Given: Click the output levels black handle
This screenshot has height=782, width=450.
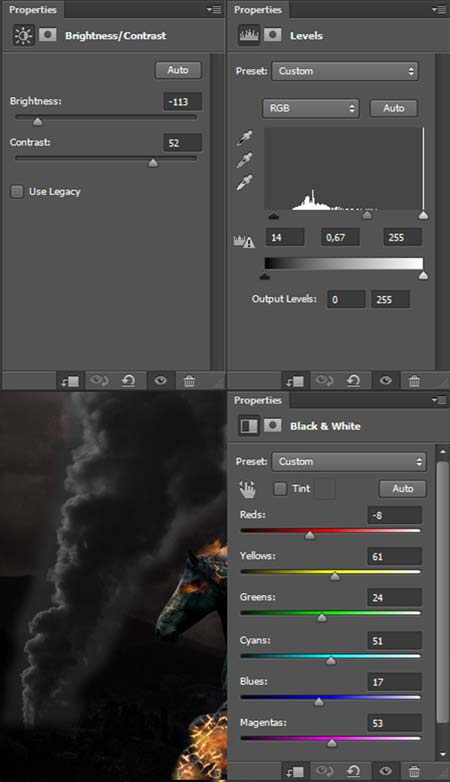Looking at the screenshot, I should pos(265,276).
